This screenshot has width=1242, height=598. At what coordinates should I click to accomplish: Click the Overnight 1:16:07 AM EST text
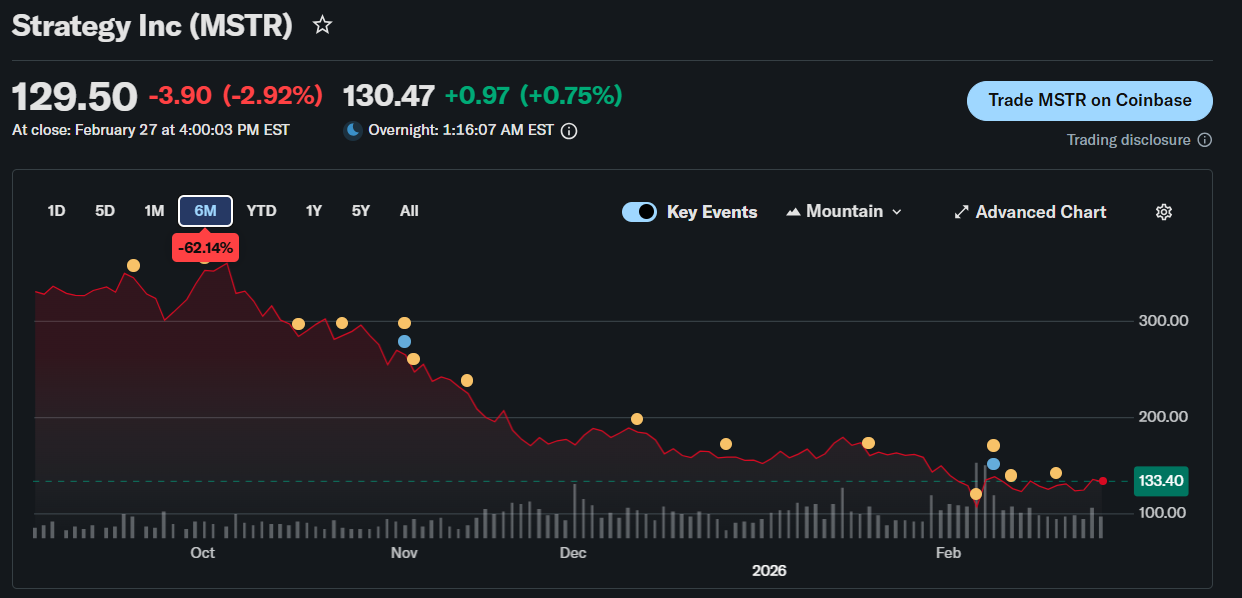461,131
